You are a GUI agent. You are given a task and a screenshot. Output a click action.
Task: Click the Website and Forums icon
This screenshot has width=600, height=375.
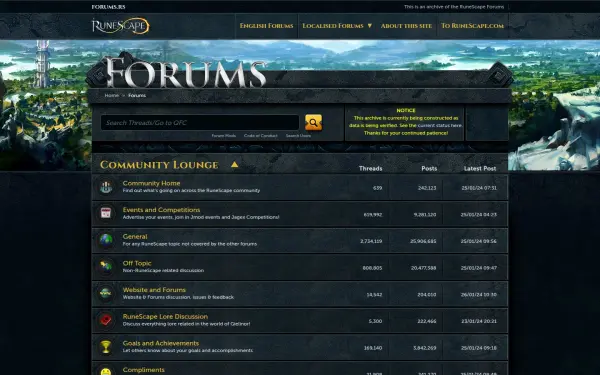106,293
